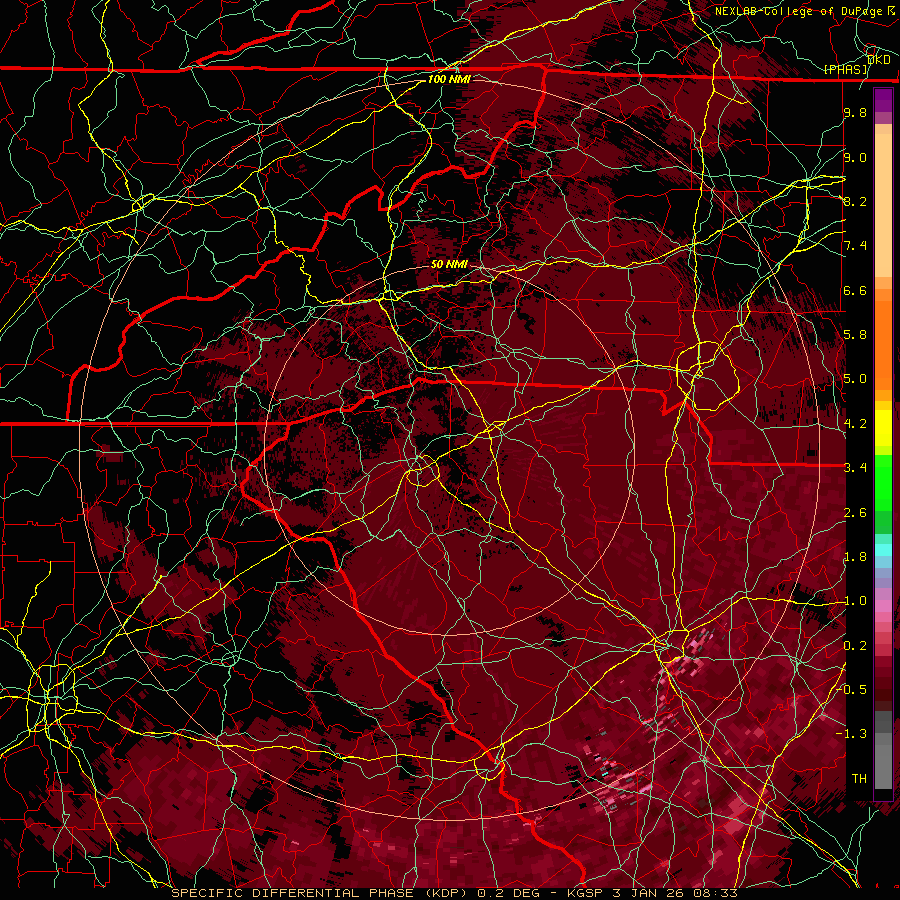Click the [PHAS] unit label

[x=846, y=70]
